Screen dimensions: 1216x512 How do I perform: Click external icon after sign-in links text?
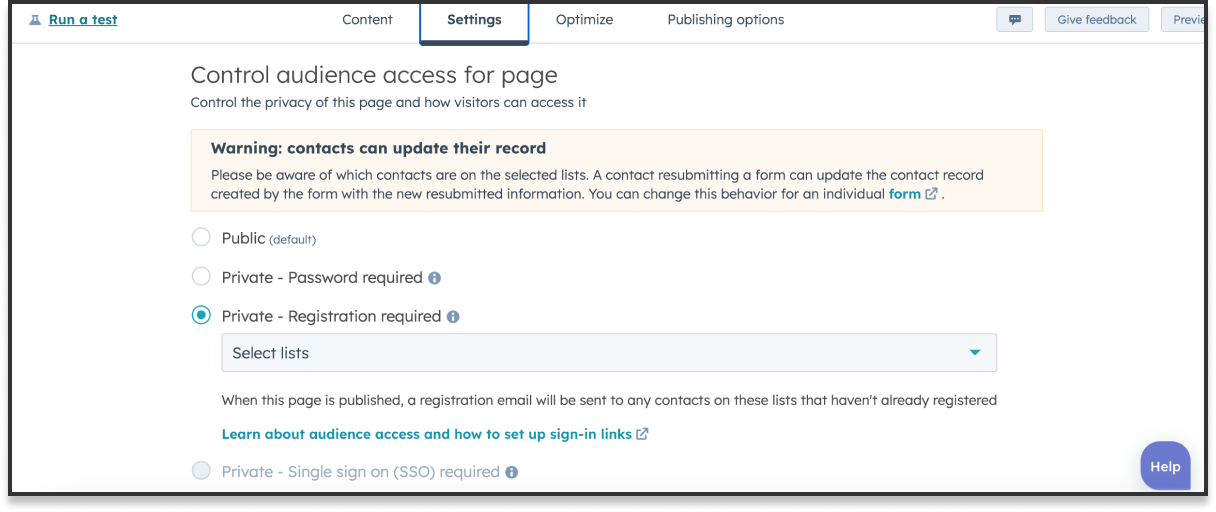(642, 434)
